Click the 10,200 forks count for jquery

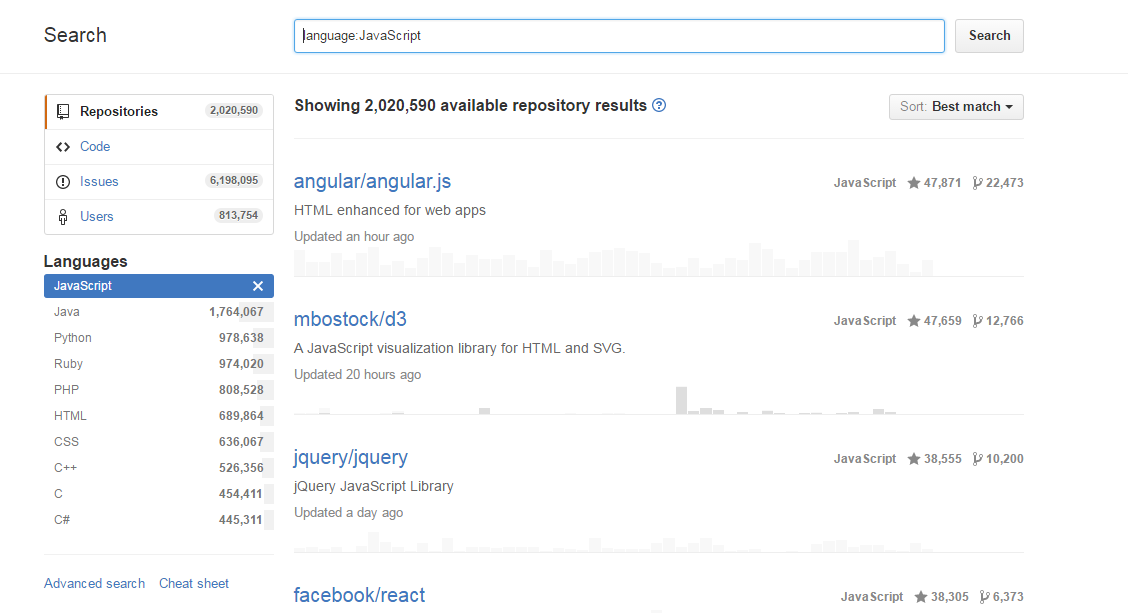click(1004, 459)
